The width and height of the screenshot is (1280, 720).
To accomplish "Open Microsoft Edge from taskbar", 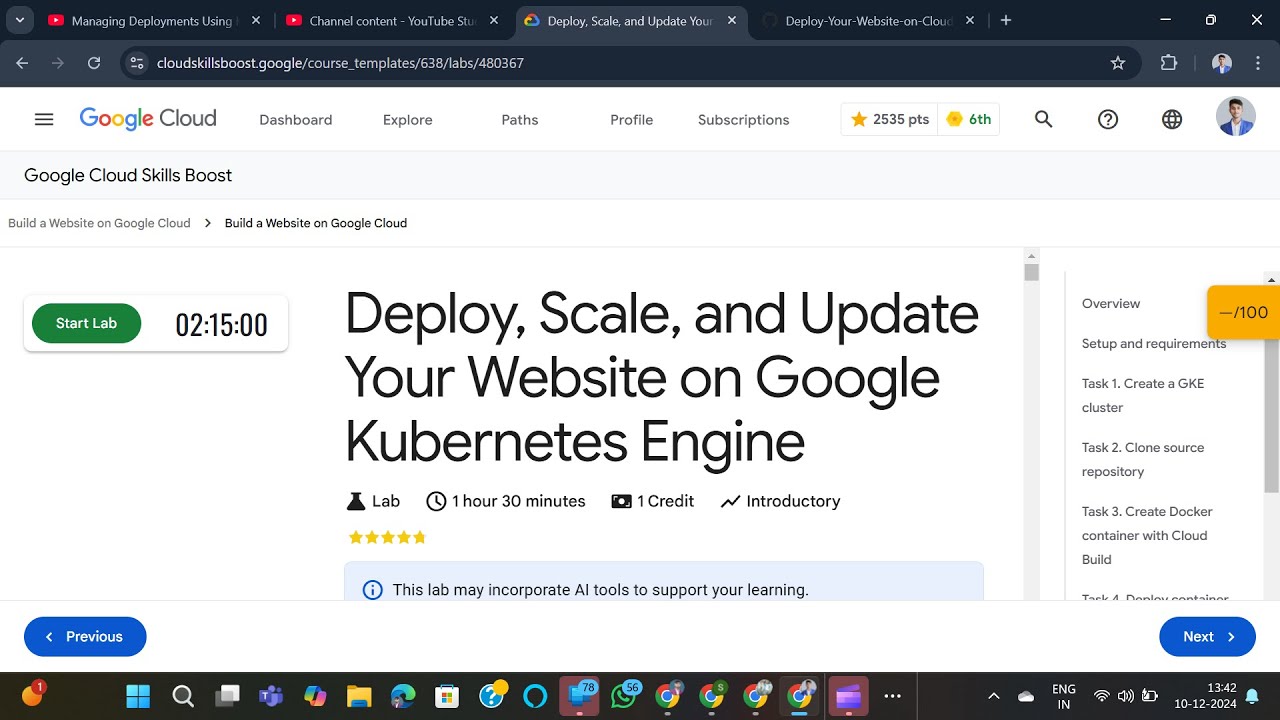I will pos(403,696).
